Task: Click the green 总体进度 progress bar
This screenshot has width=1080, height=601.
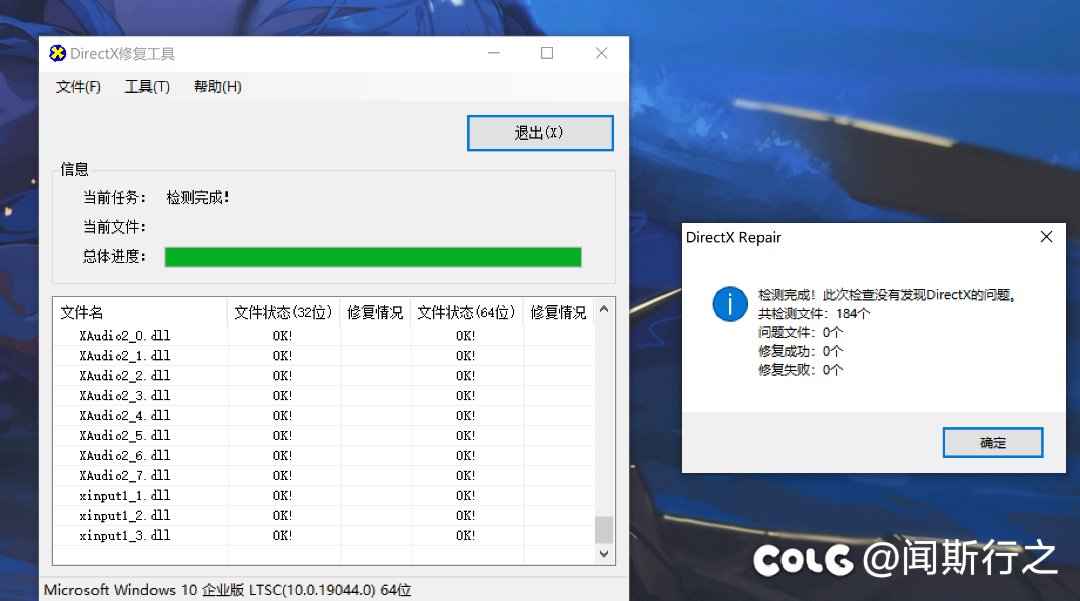Action: click(x=372, y=257)
